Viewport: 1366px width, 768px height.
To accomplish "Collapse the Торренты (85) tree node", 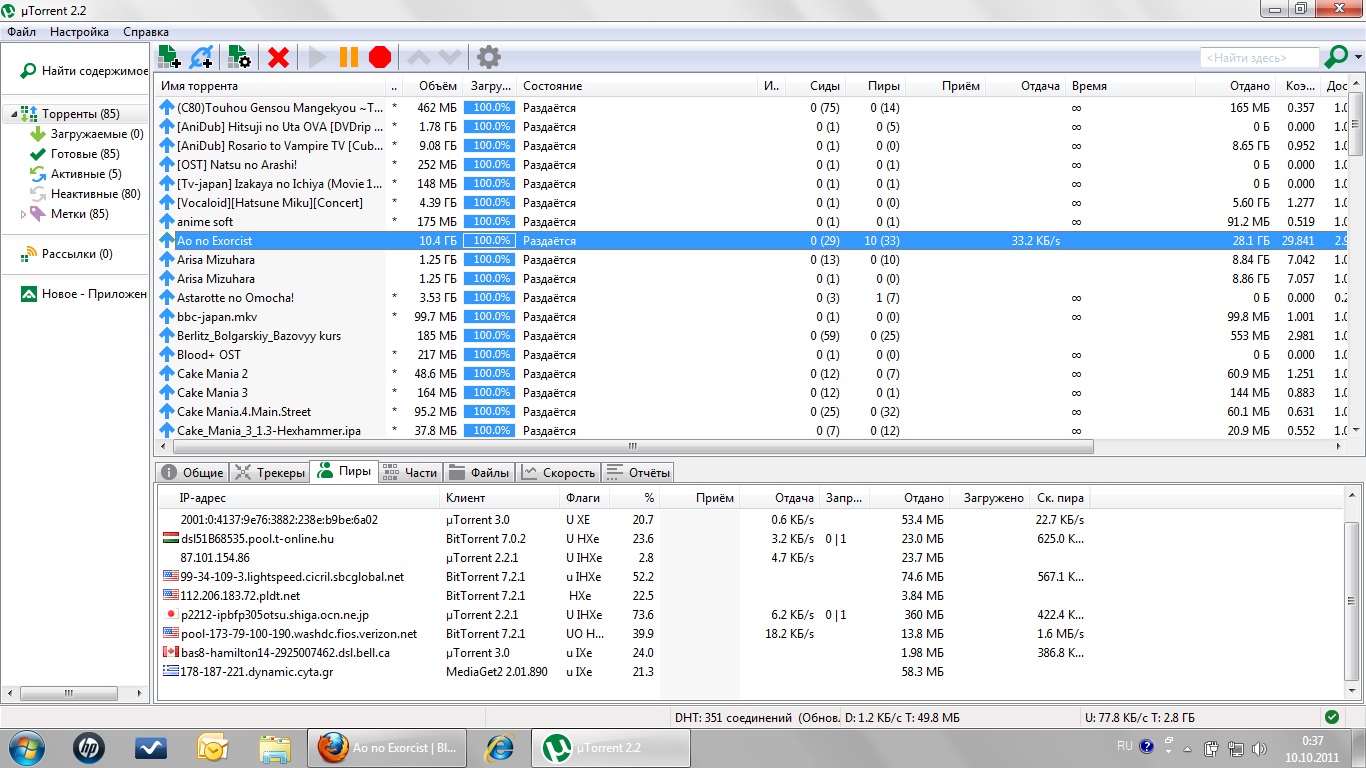I will pyautogui.click(x=14, y=114).
